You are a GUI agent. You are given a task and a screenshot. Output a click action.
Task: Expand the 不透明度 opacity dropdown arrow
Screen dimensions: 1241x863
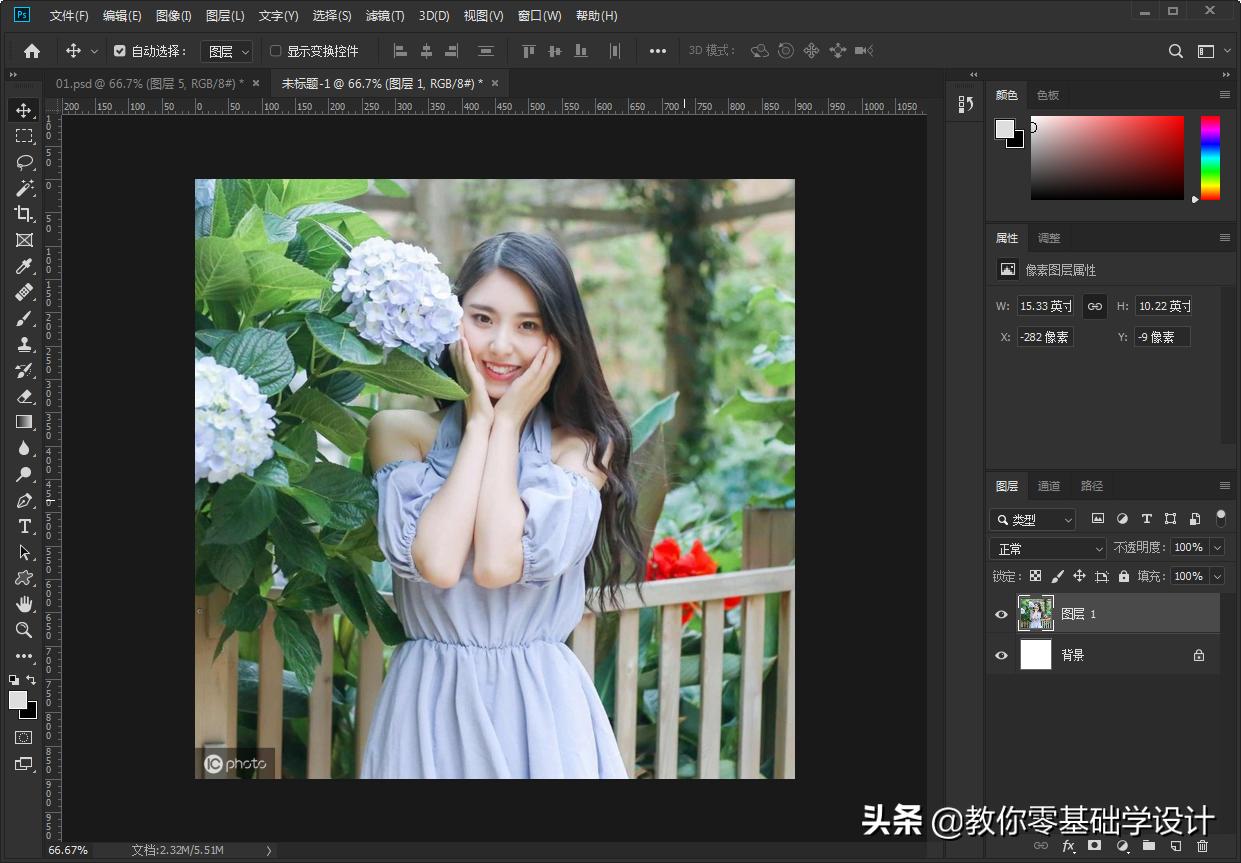click(x=1217, y=548)
